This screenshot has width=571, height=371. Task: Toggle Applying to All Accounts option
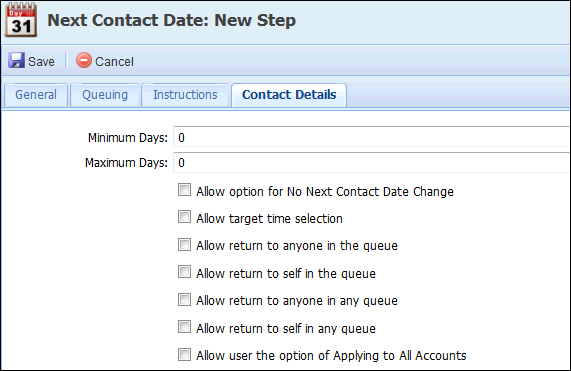coord(184,354)
